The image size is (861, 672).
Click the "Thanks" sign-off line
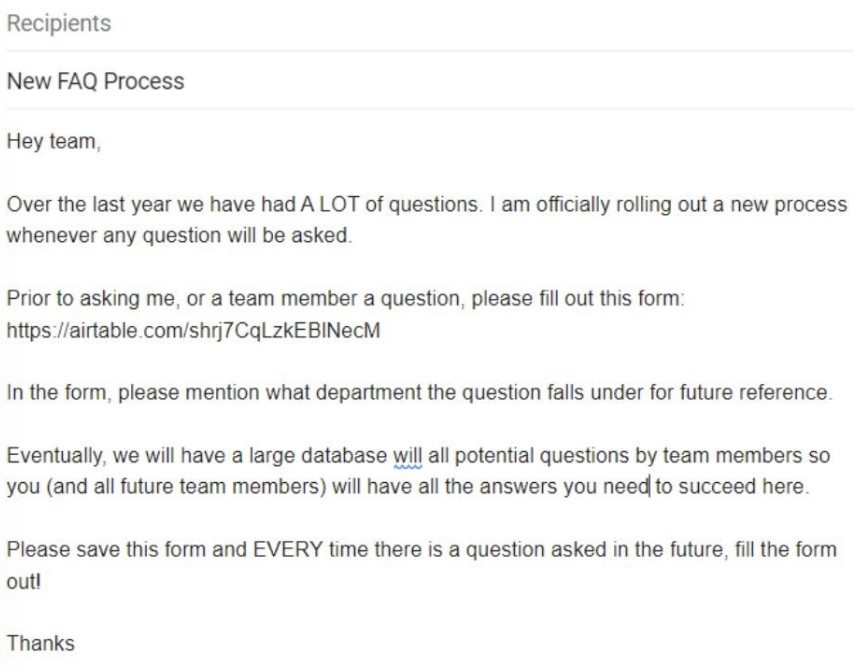(x=40, y=643)
